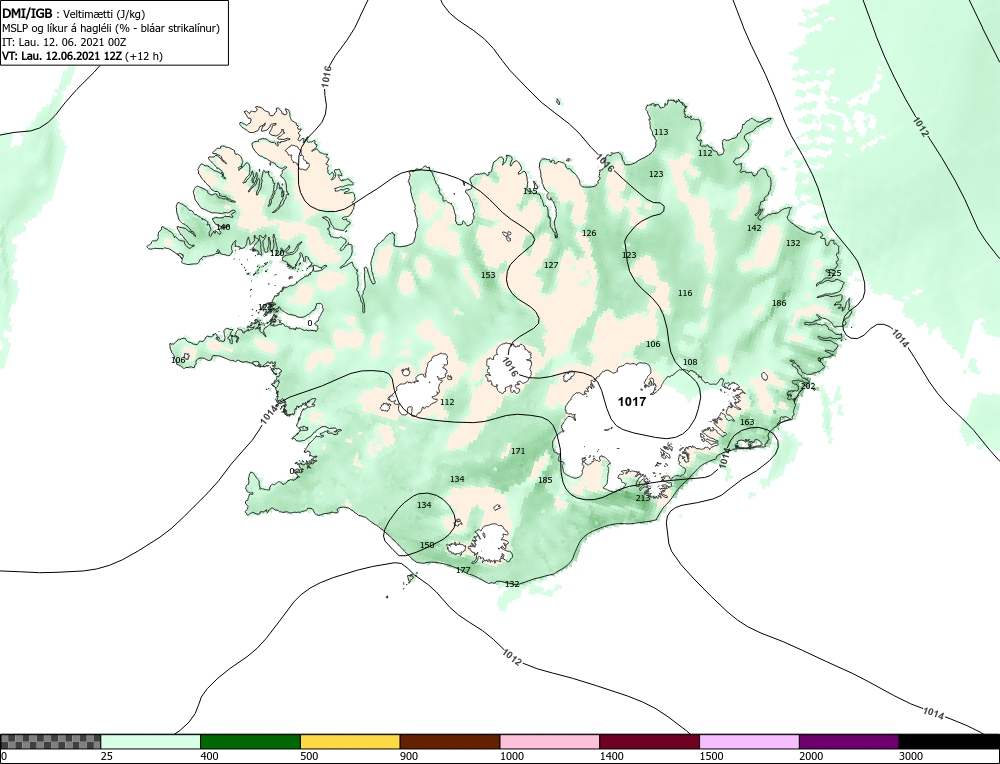Click the map value 115
Screen dimensions: 1000x764
(x=531, y=191)
